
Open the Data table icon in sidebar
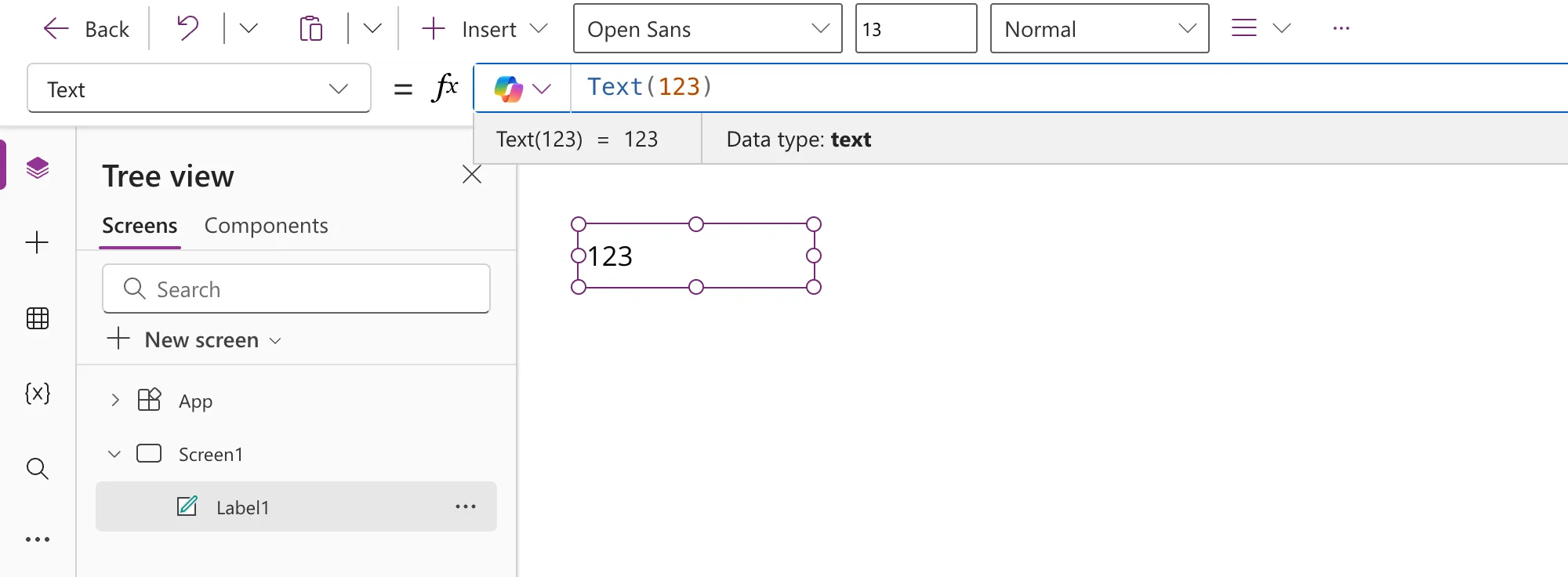click(x=38, y=318)
